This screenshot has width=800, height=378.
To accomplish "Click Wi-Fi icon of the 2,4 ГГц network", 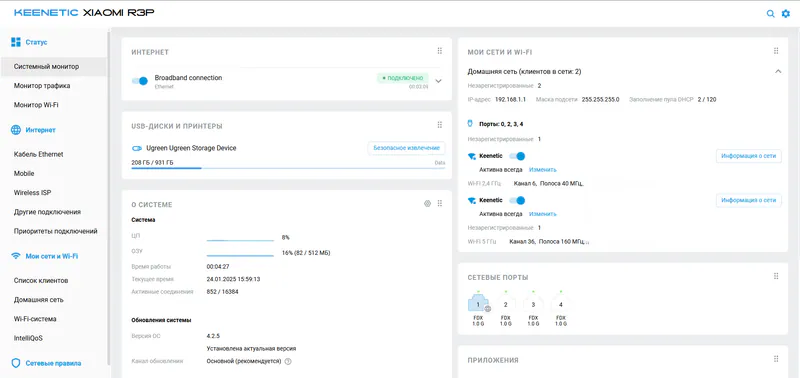I will (x=471, y=156).
